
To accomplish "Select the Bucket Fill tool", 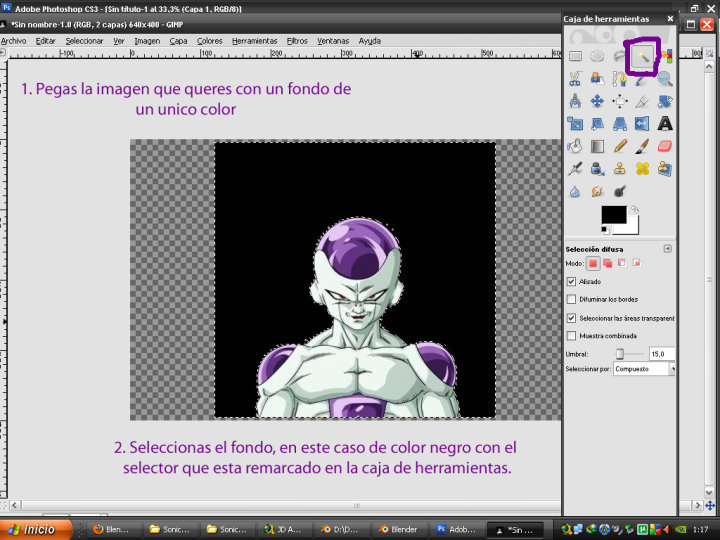I will point(575,146).
